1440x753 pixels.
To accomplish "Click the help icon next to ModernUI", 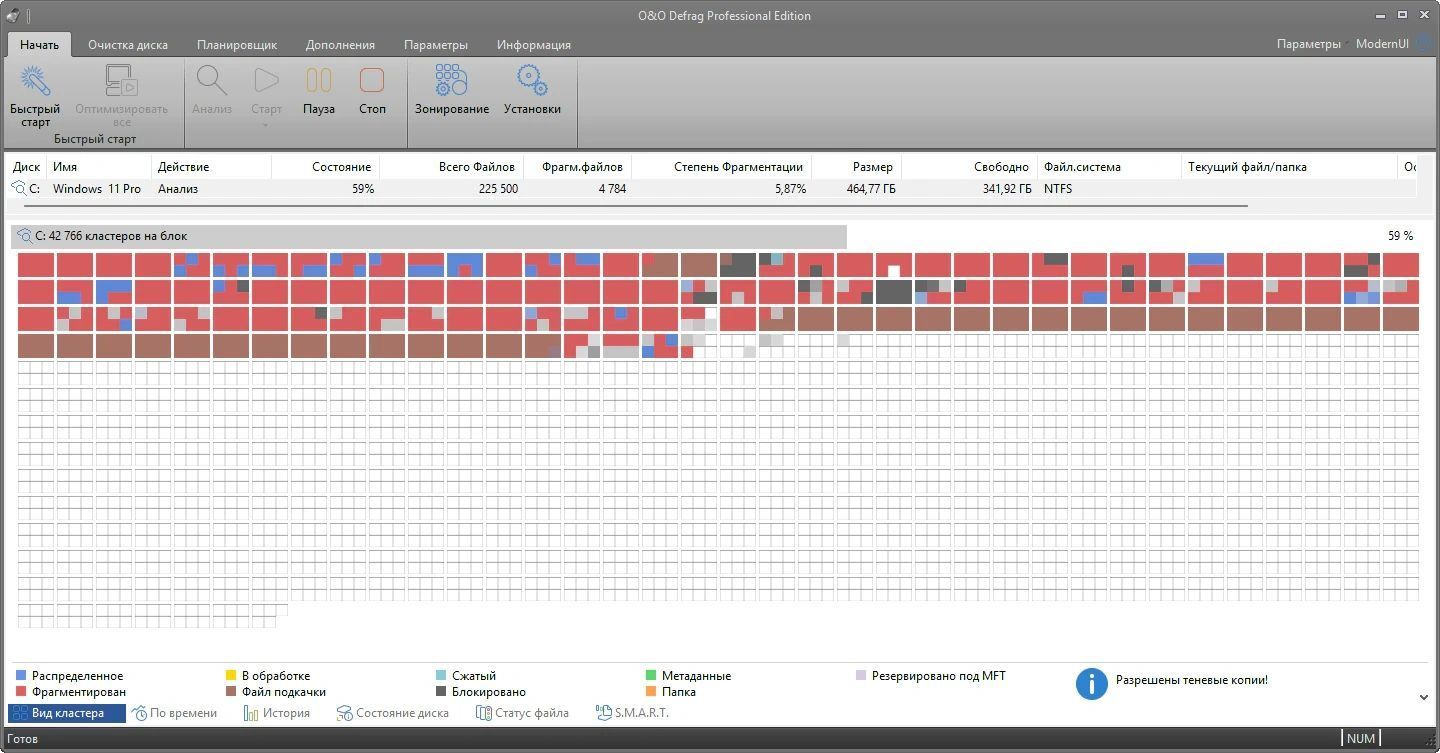I will coord(1423,44).
